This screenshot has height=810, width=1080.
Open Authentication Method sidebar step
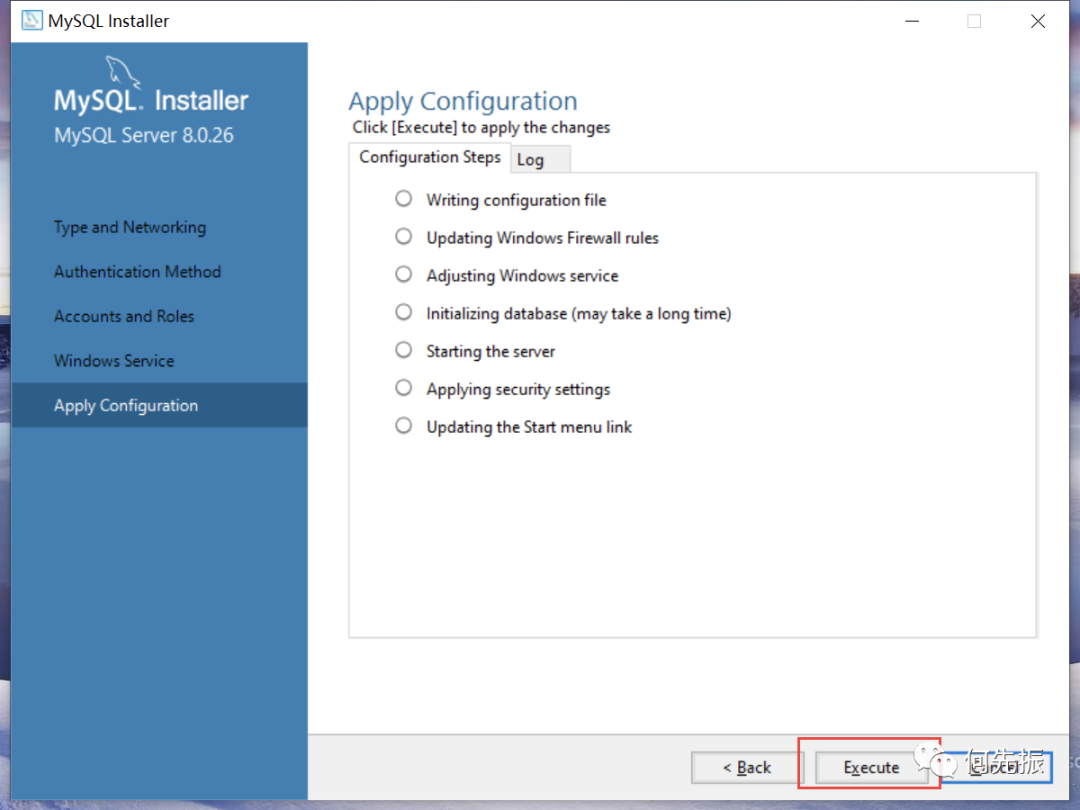click(x=138, y=271)
